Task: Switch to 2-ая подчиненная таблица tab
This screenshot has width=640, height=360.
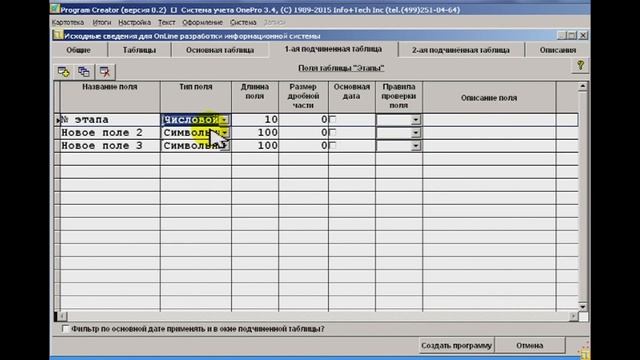Action: 460,50
